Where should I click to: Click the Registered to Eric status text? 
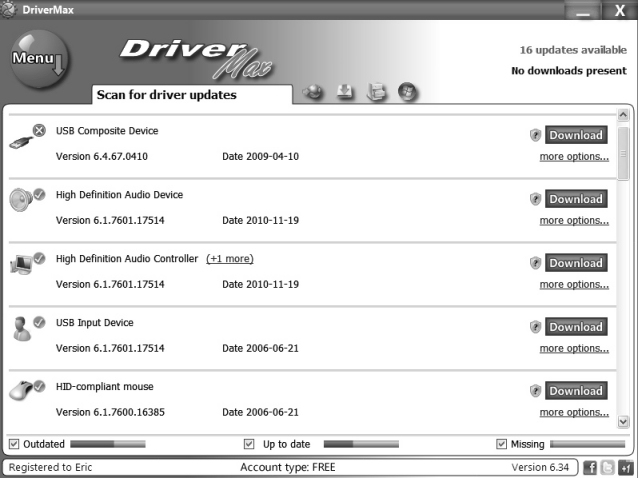click(50, 467)
